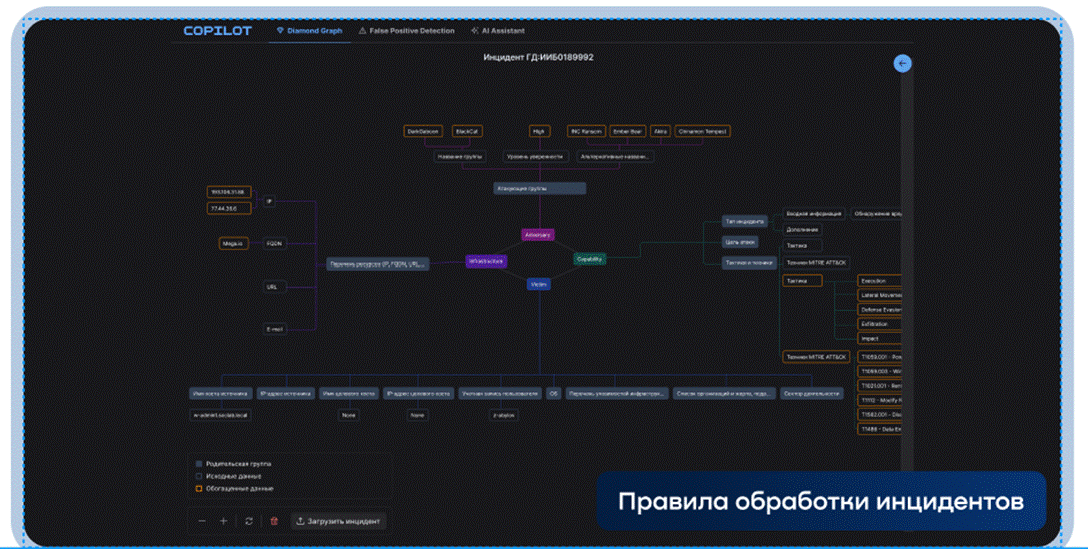
Task: Click the Ember Bear node
Action: [627, 131]
